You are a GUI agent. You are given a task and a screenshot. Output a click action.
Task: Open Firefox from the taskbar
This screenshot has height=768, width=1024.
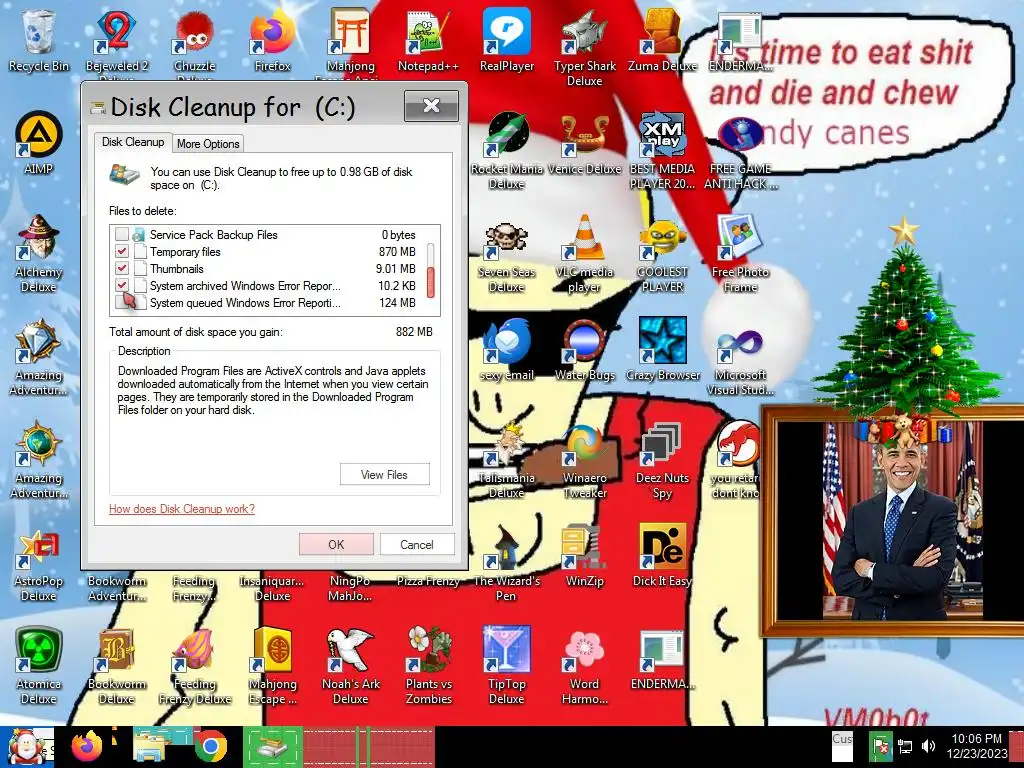point(87,747)
